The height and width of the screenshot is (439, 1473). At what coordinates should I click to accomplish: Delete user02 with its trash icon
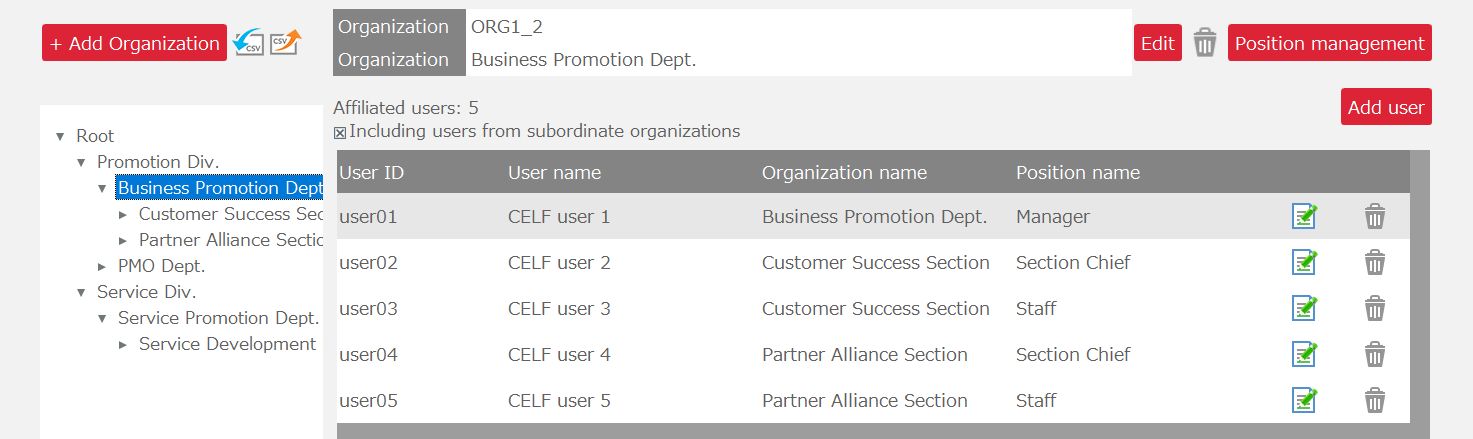[1375, 262]
